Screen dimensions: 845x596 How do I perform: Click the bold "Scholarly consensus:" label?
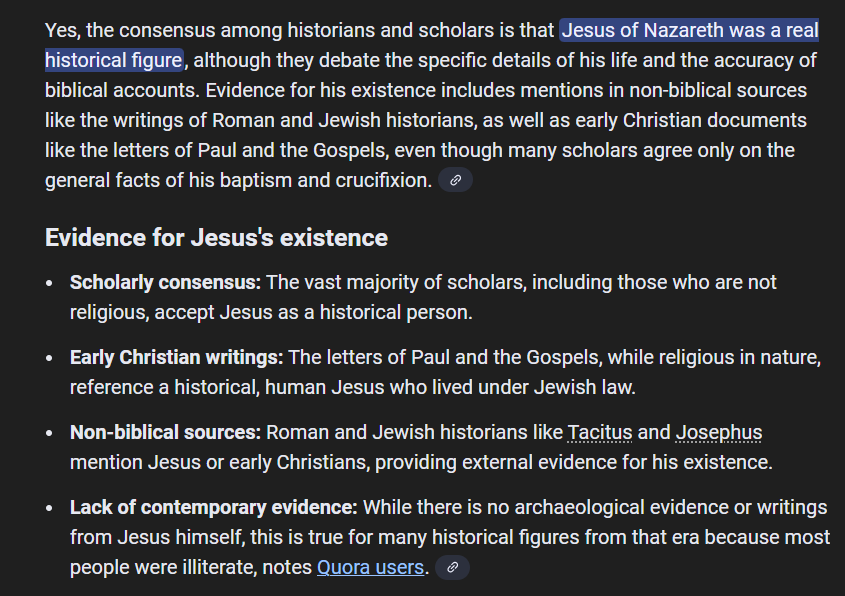(165, 282)
